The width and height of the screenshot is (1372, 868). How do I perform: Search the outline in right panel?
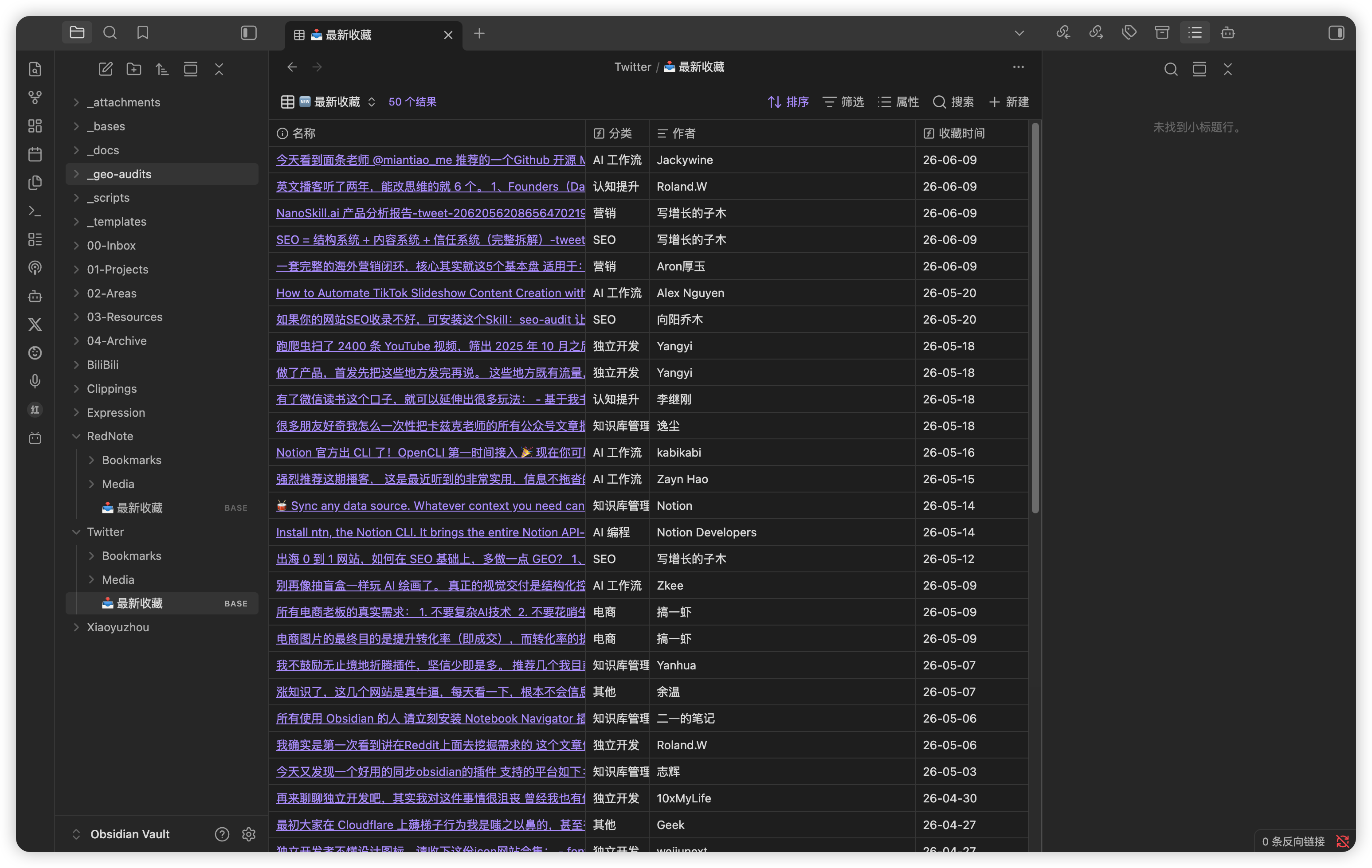point(1171,69)
